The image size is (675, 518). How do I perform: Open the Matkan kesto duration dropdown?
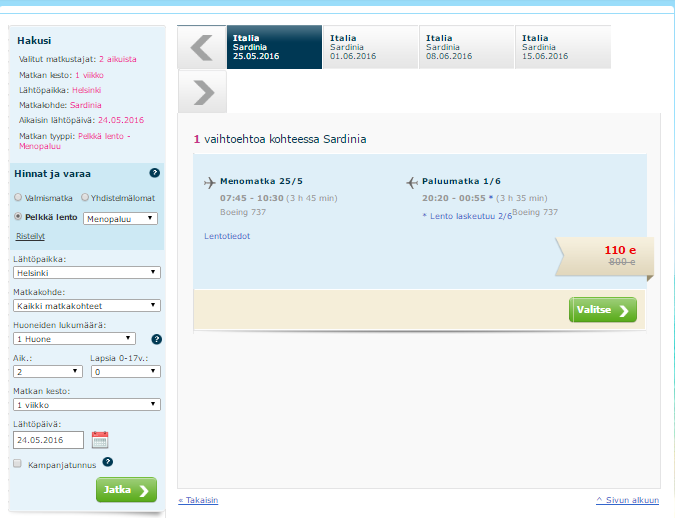pos(87,404)
